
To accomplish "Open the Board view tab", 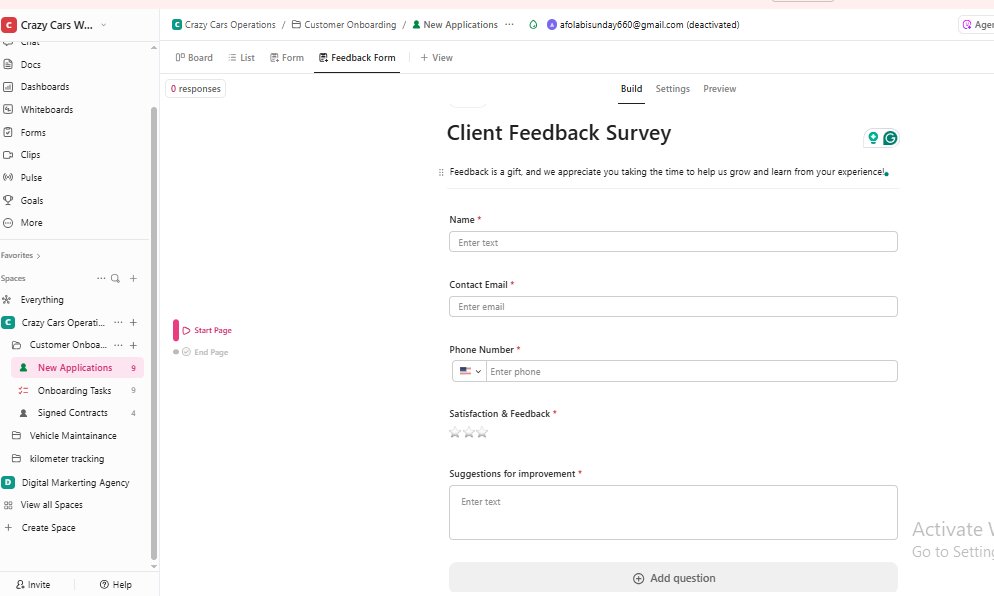I will pos(194,57).
